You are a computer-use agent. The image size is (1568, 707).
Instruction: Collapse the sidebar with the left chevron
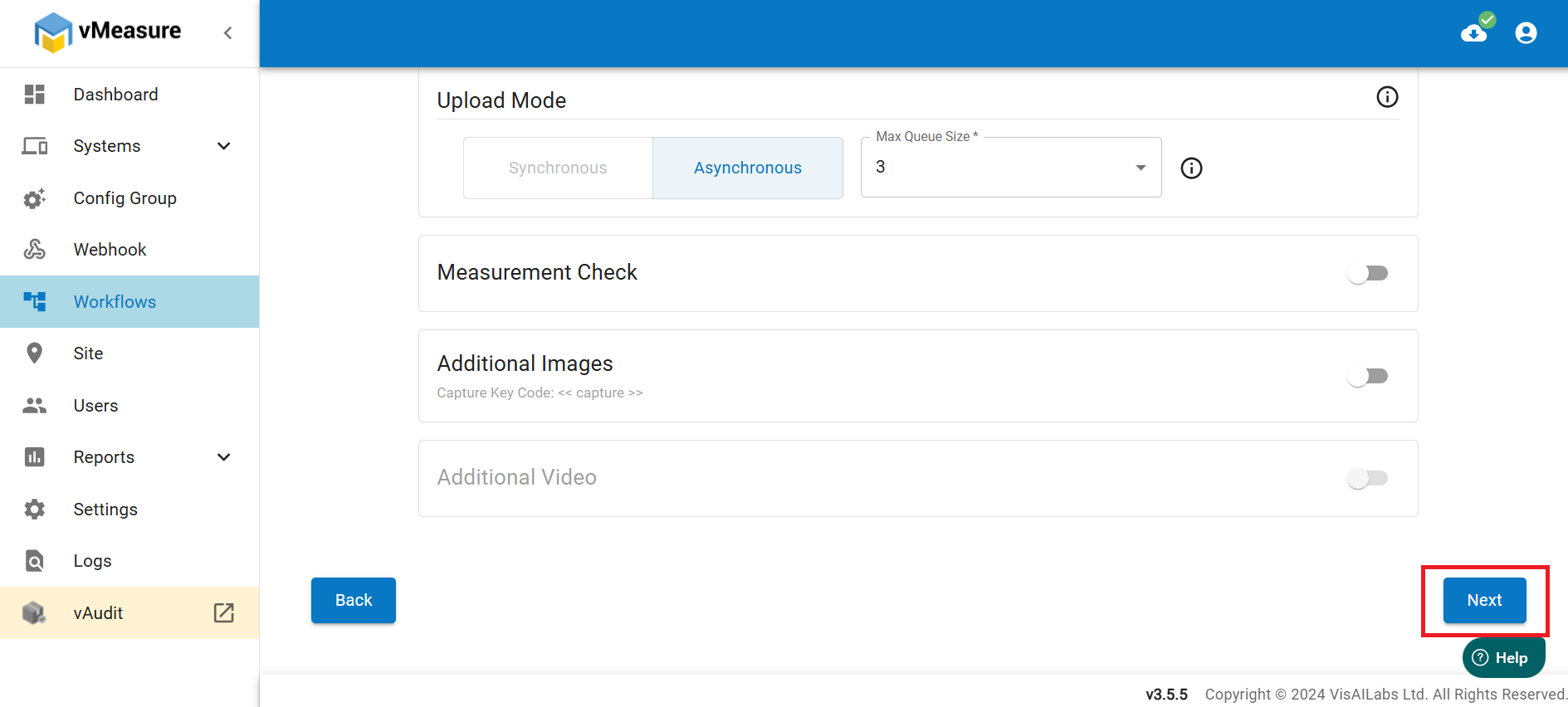point(228,33)
